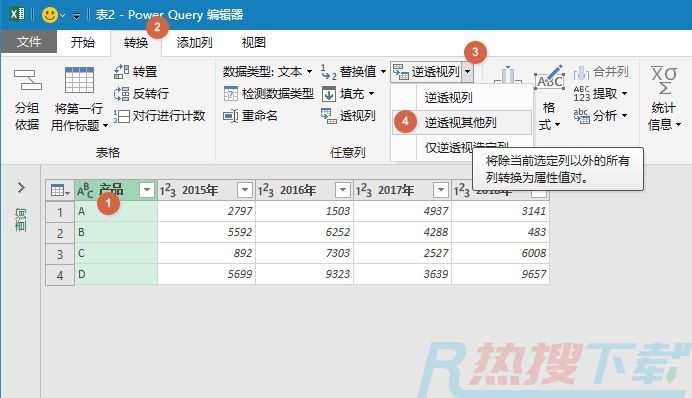This screenshot has height=398, width=692.
Task: Switch to the 开始 tab
Action: pos(83,42)
